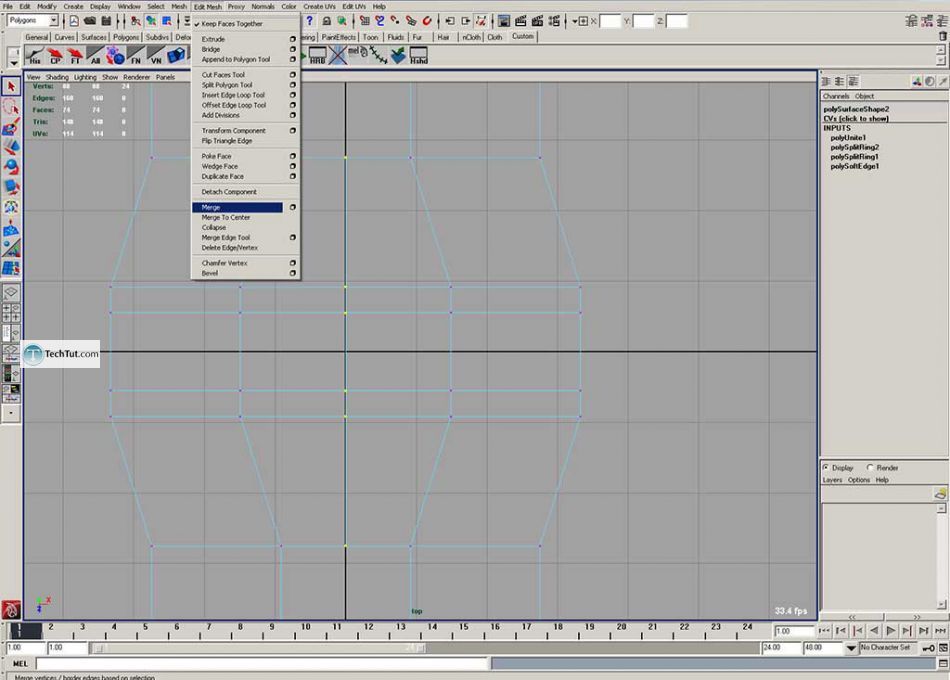
Task: Toggle Keep Faces Together option
Action: click(232, 24)
